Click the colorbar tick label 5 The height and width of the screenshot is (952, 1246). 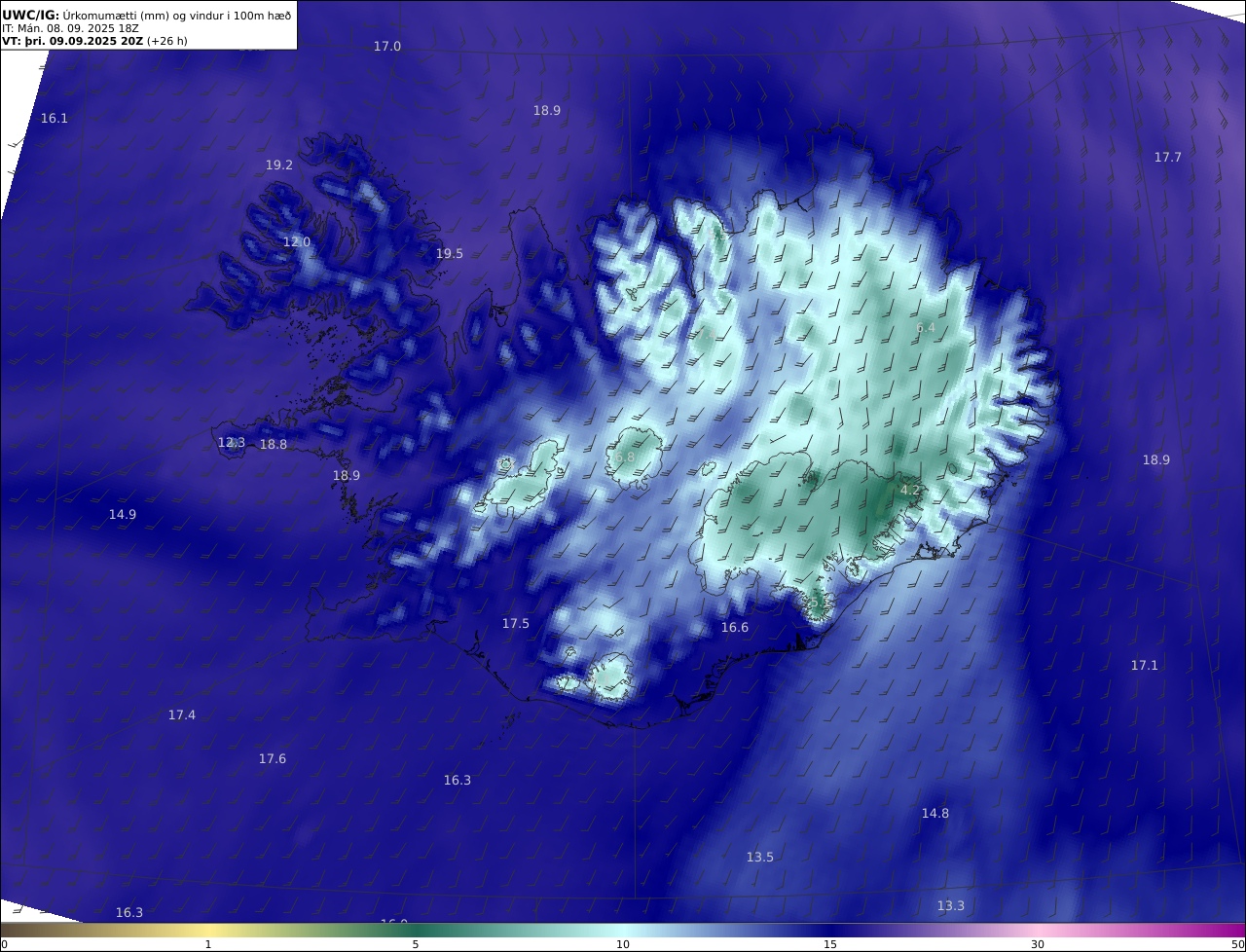(416, 945)
